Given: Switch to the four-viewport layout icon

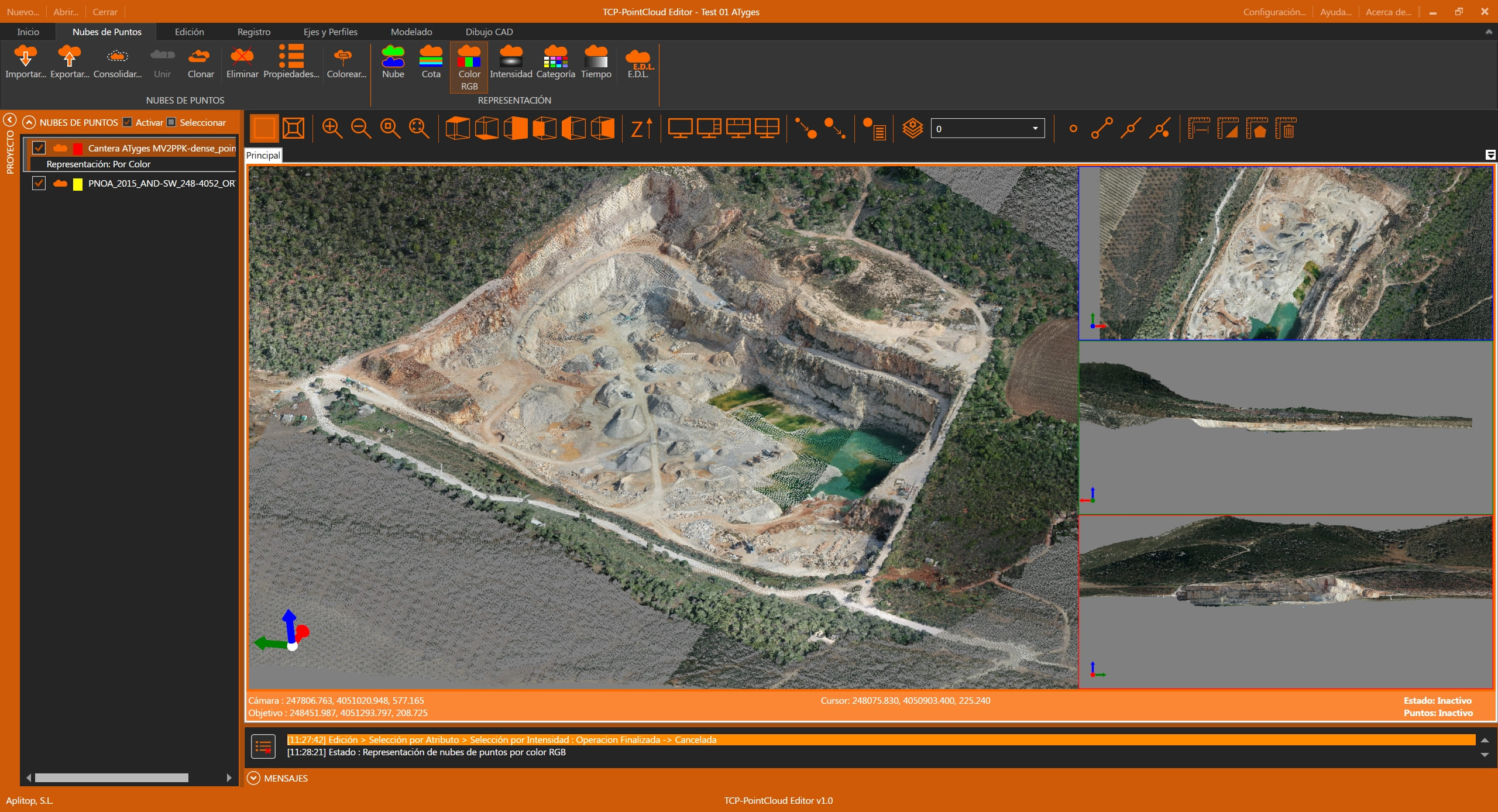Looking at the screenshot, I should click(x=767, y=128).
